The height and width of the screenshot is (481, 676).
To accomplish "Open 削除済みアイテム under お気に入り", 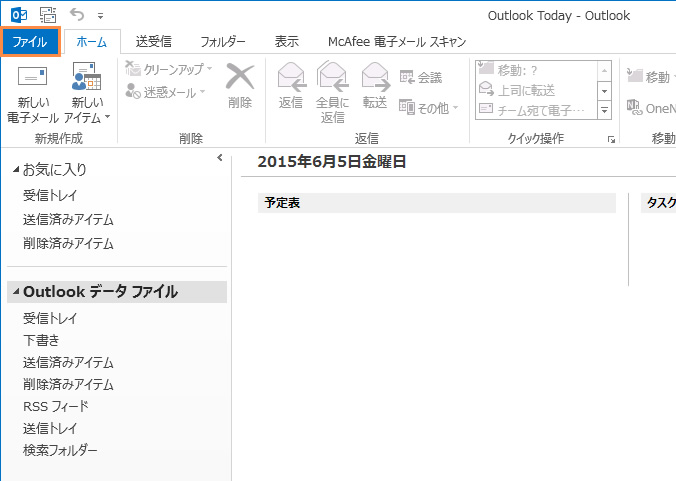I will click(x=68, y=244).
